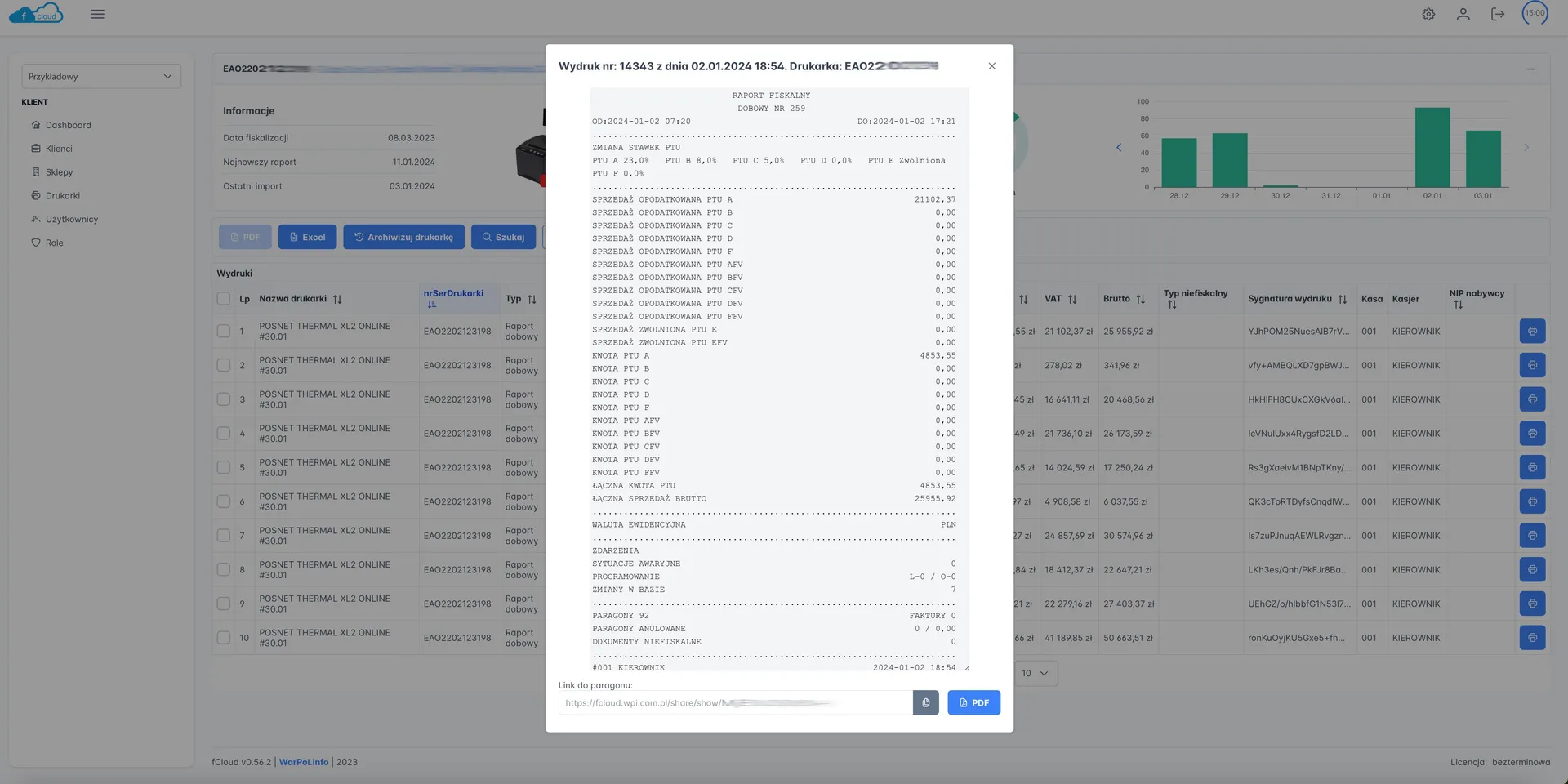This screenshot has width=1568, height=784.
Task: Check the checkbox for row 1
Action: tap(224, 332)
